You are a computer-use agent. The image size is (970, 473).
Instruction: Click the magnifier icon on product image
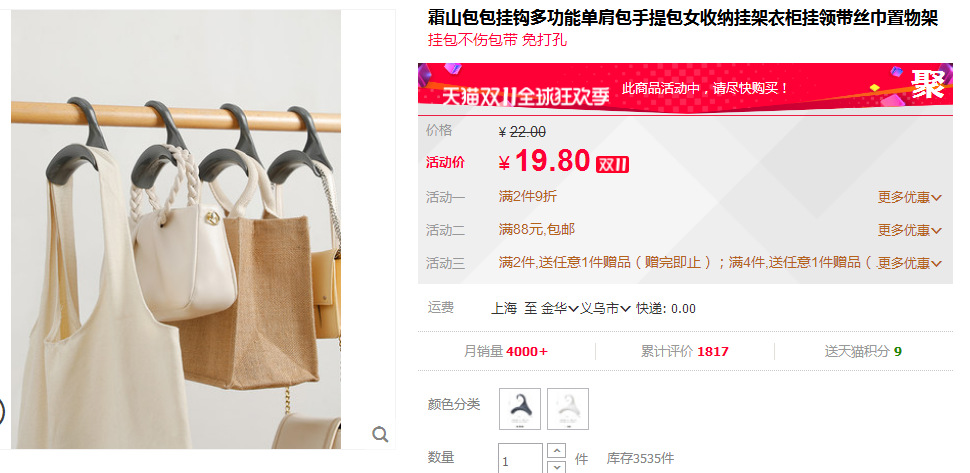[x=380, y=435]
